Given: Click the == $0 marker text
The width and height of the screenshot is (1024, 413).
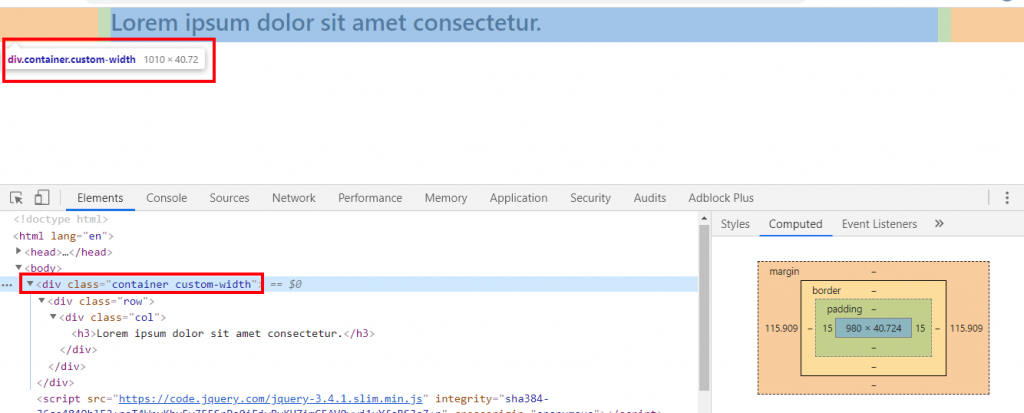Looking at the screenshot, I should click(x=285, y=285).
